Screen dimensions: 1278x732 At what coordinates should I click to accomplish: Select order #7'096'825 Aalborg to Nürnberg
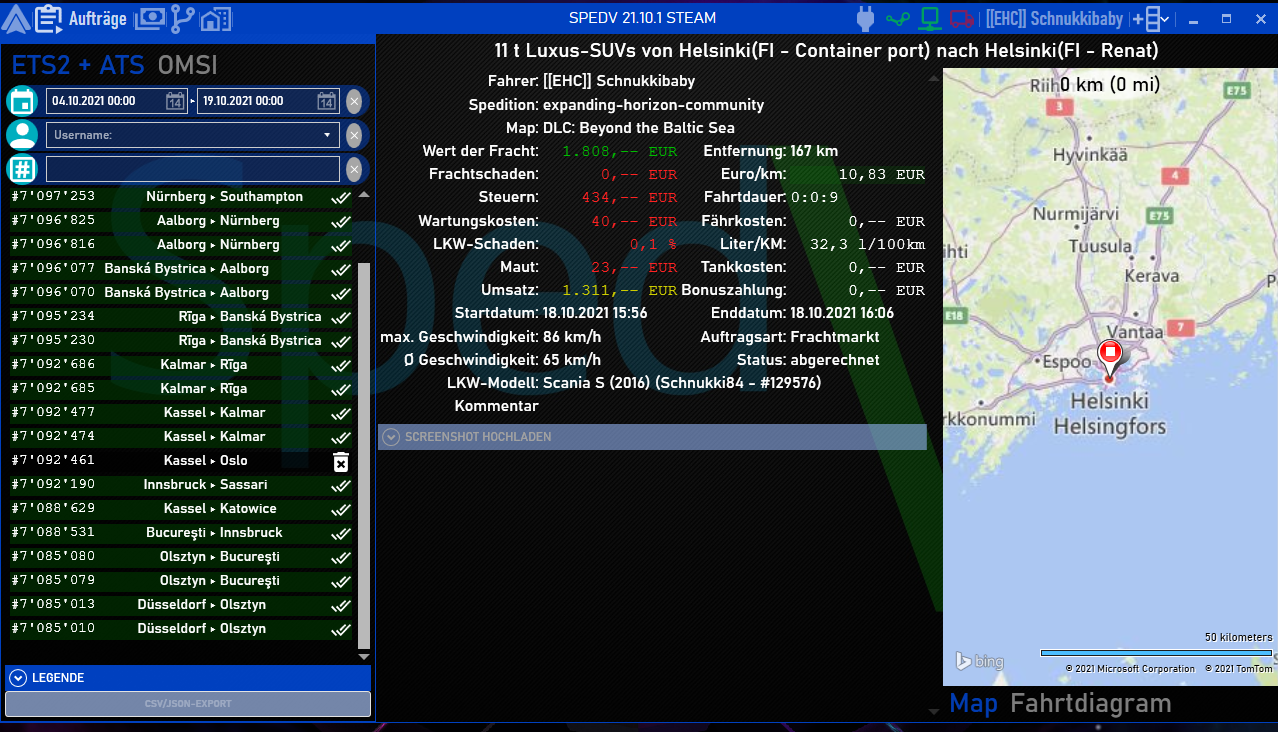point(181,221)
